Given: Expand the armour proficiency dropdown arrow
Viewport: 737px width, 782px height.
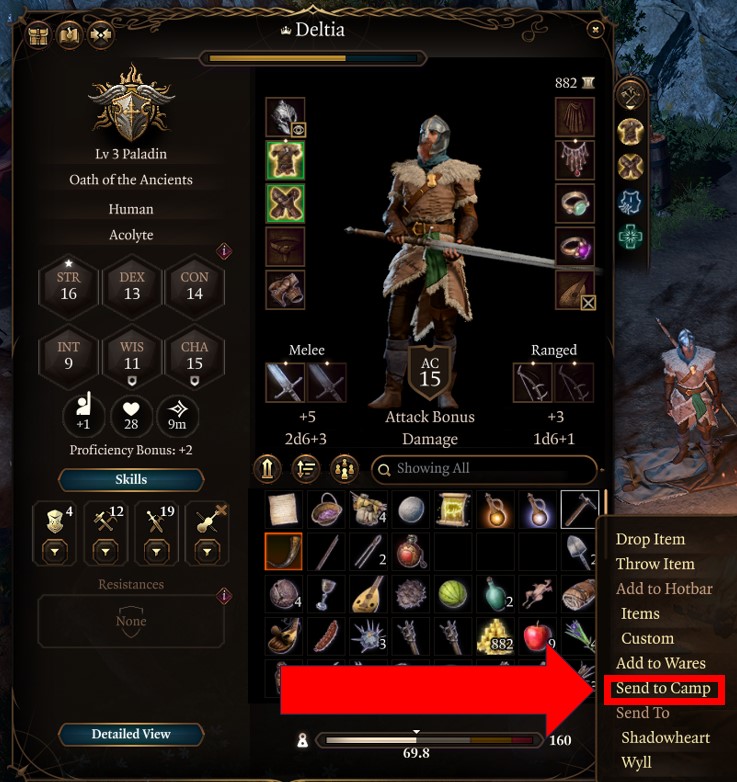Looking at the screenshot, I should tap(54, 552).
